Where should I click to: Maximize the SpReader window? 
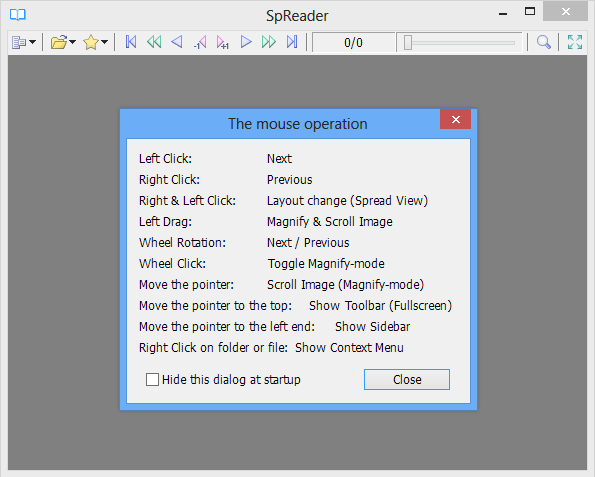(x=530, y=12)
